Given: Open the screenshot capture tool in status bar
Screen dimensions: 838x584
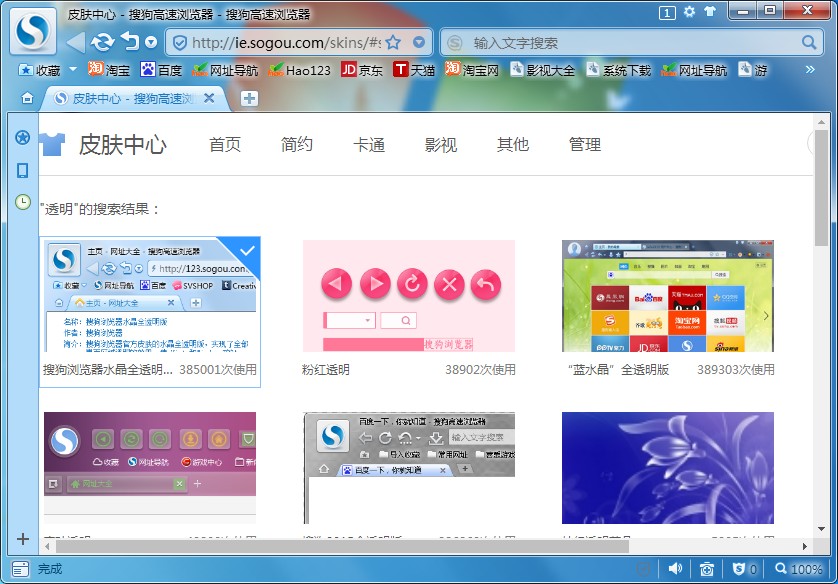Looking at the screenshot, I should [709, 569].
